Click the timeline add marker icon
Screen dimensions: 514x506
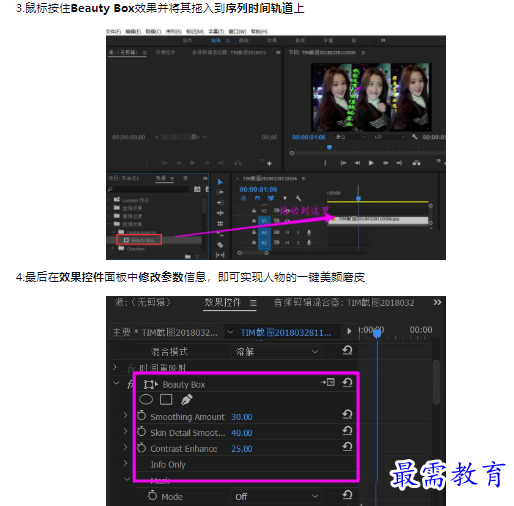tap(285, 198)
